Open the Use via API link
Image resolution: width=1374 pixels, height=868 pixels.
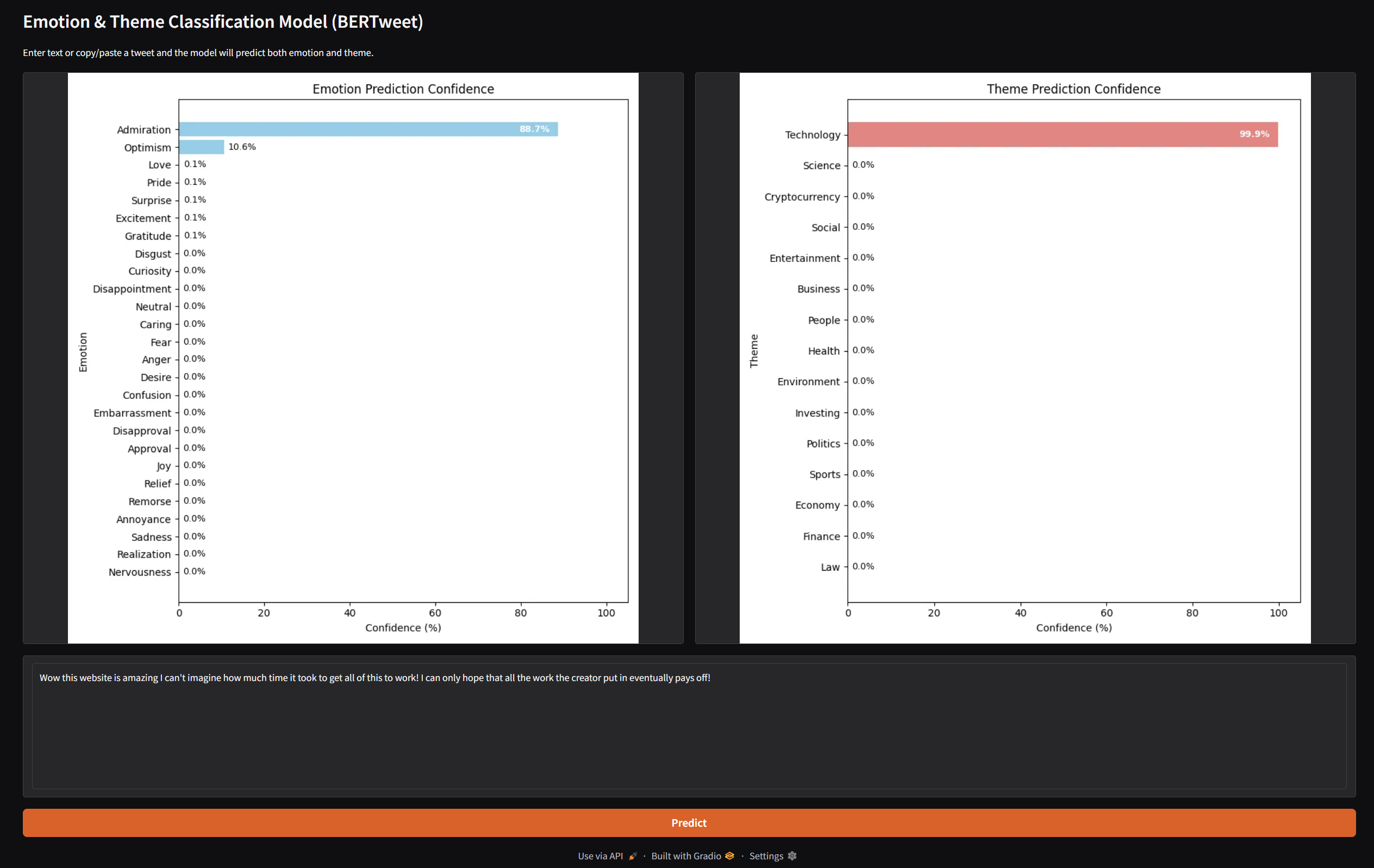click(x=599, y=856)
